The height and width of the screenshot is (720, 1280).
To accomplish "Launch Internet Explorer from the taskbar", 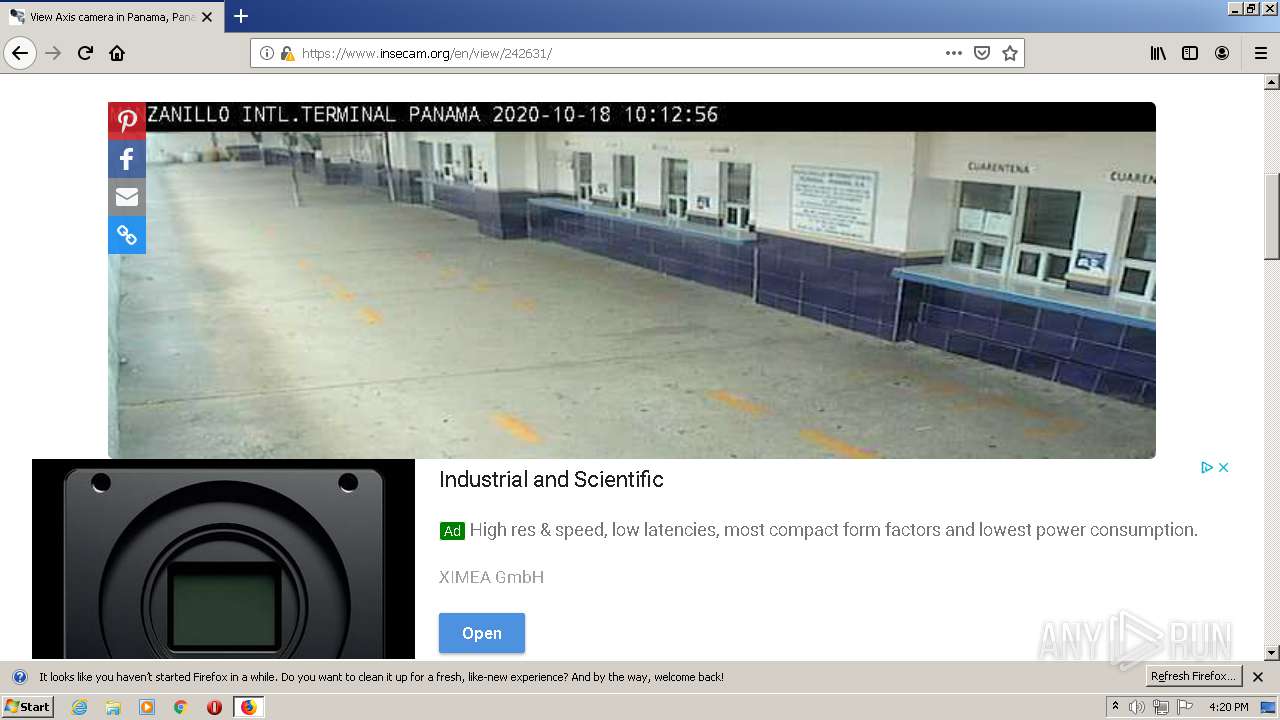I will tap(79, 707).
